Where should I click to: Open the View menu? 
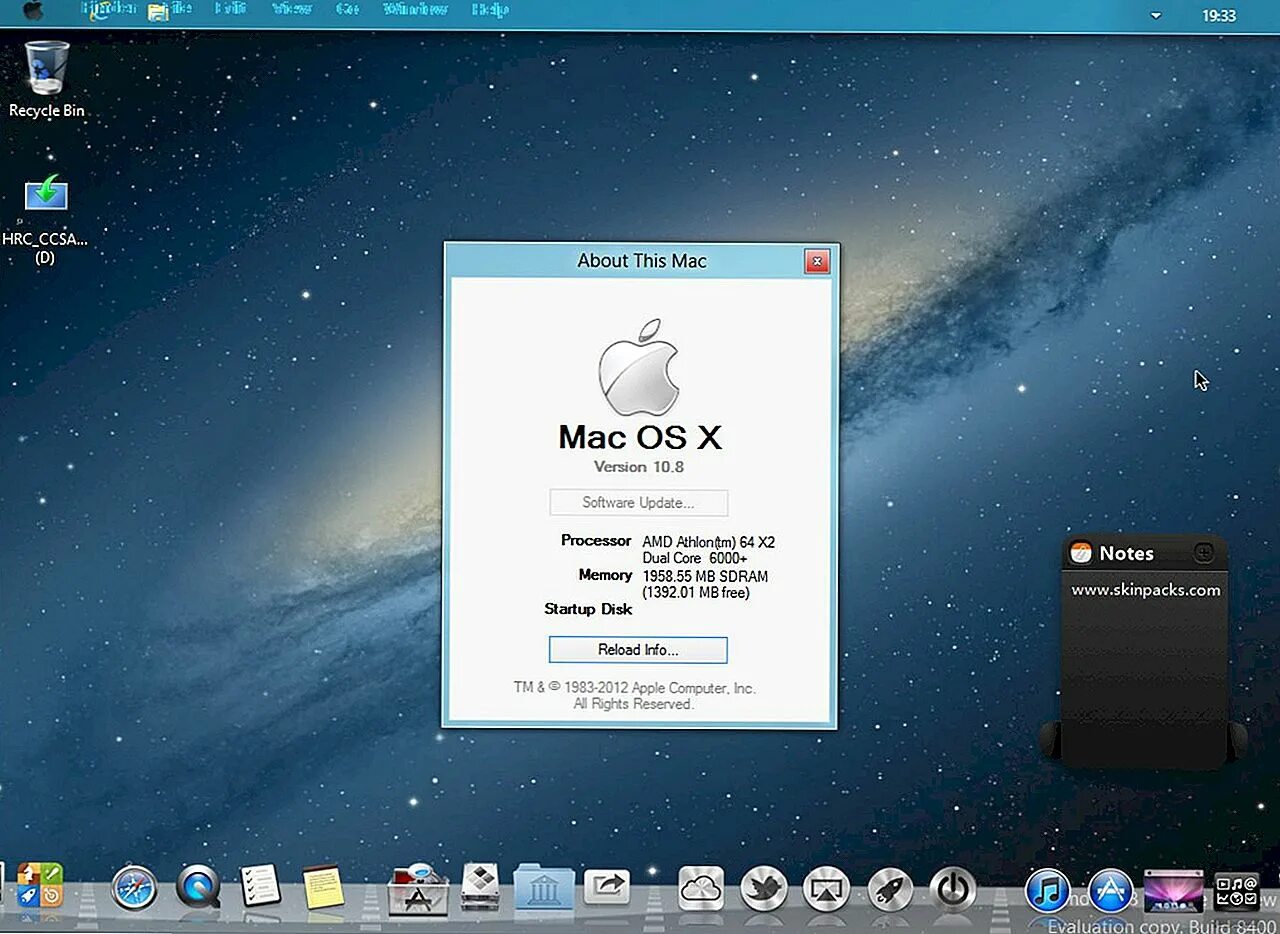[291, 9]
